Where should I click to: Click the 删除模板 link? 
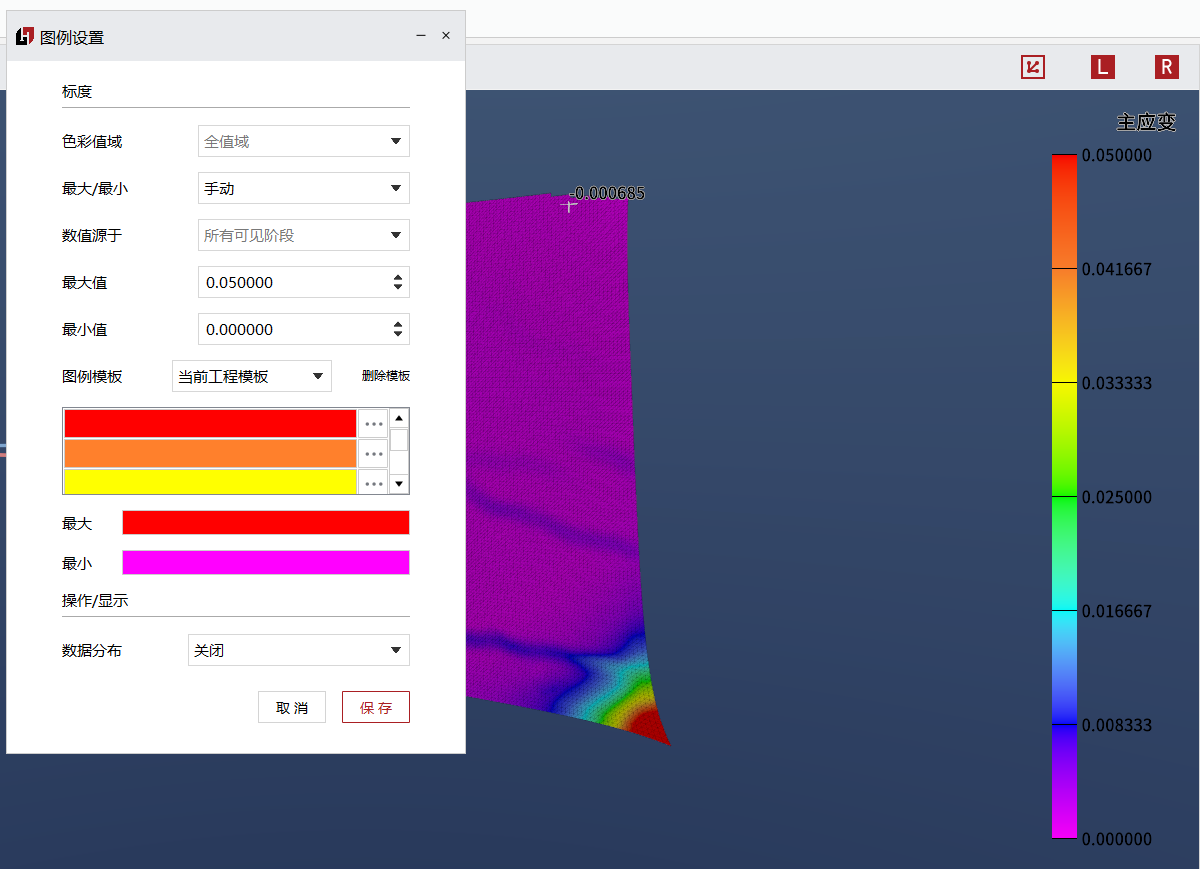coord(385,376)
